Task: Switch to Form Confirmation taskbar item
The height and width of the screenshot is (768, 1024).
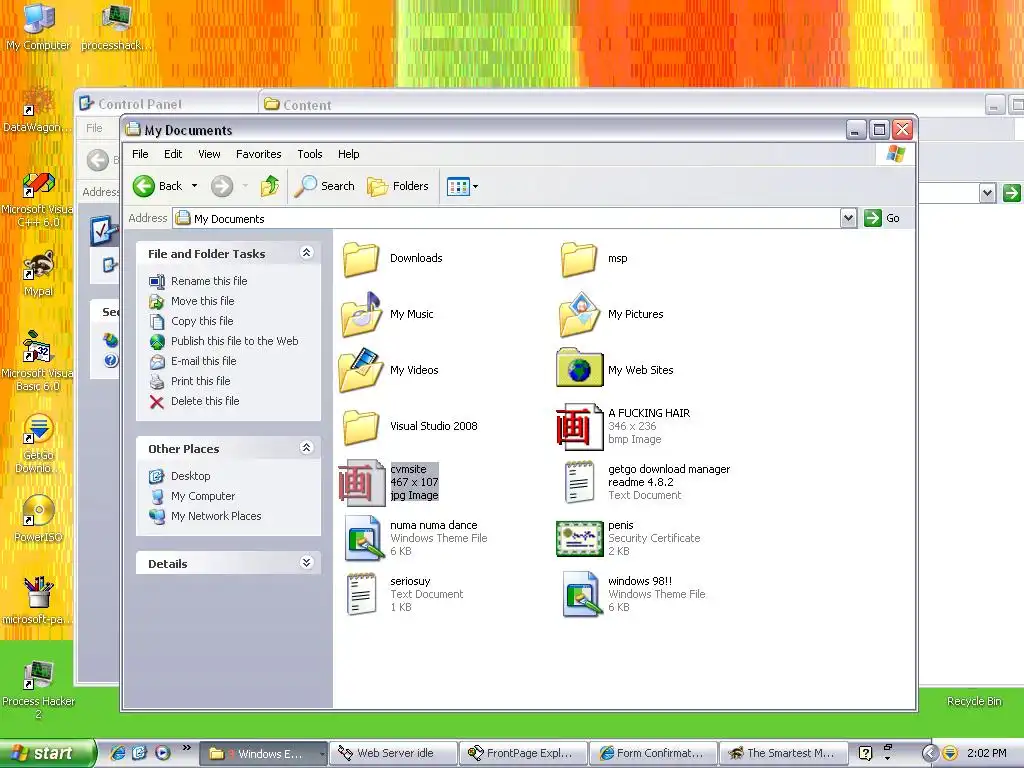Action: (x=652, y=754)
